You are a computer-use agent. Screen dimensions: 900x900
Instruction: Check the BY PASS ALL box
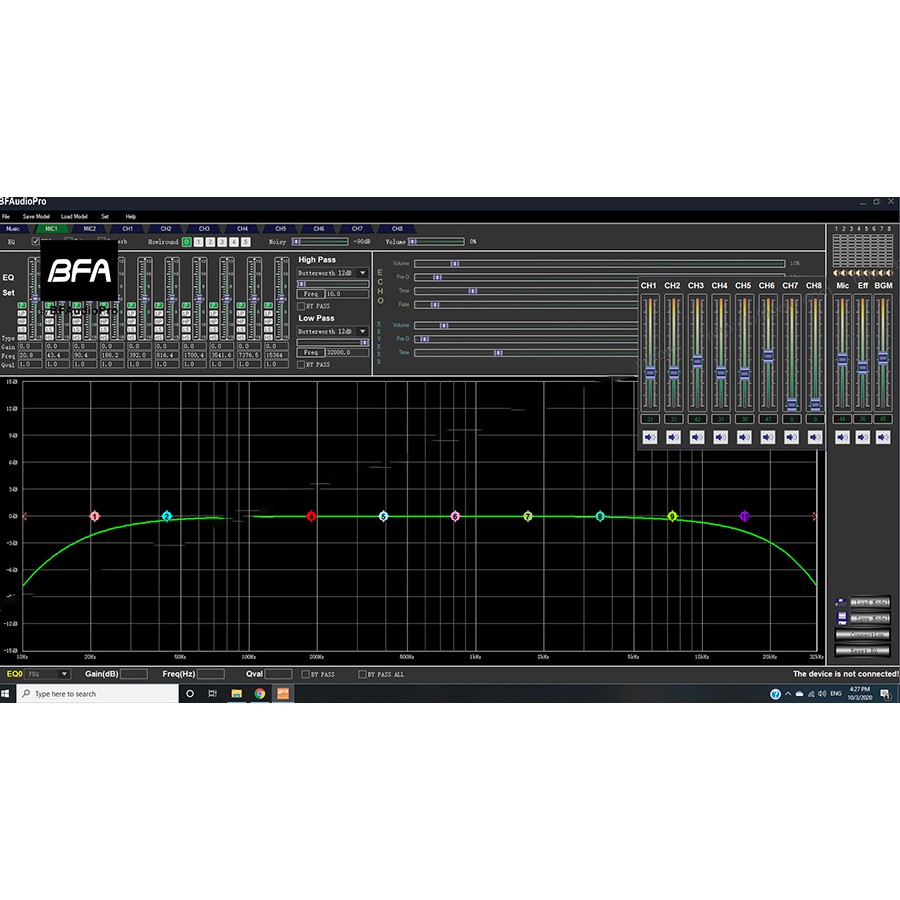pyautogui.click(x=362, y=675)
